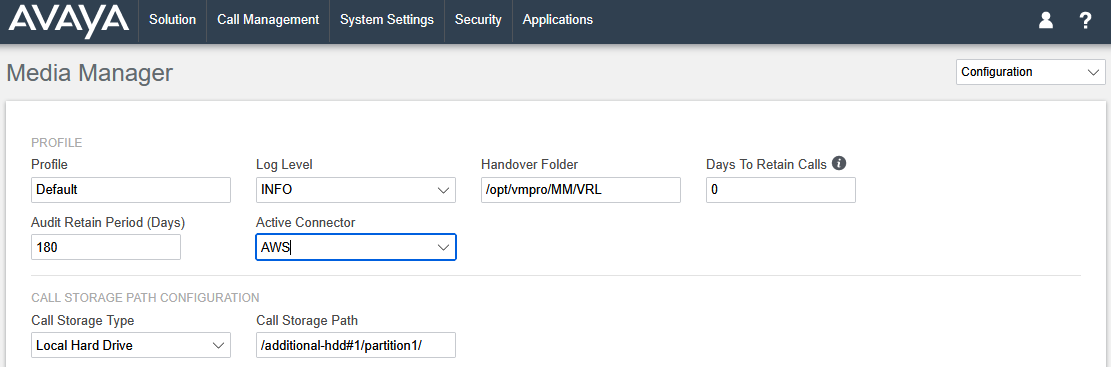The image size is (1111, 367).
Task: Select the Audit Retain Period field showing 180
Action: pyautogui.click(x=106, y=247)
